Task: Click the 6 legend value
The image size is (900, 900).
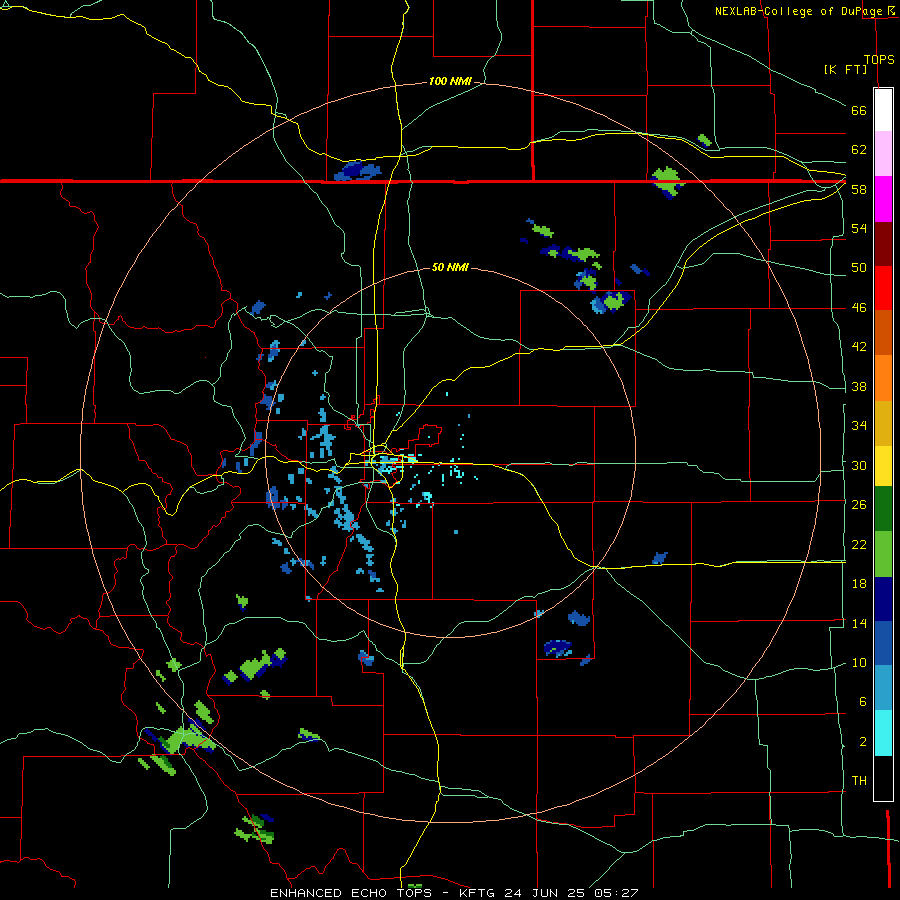Action: [x=862, y=701]
